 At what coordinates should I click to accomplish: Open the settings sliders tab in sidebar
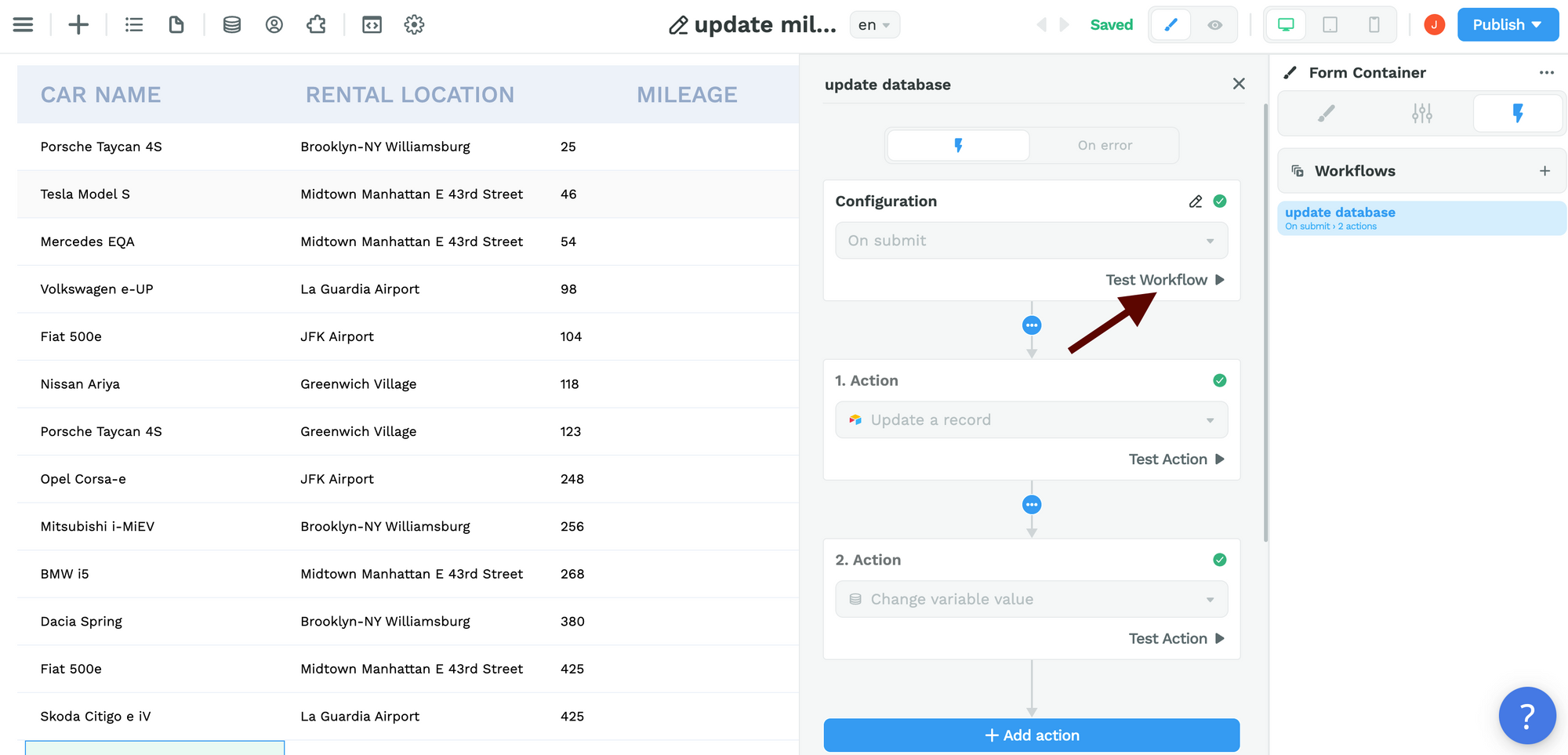point(1421,114)
